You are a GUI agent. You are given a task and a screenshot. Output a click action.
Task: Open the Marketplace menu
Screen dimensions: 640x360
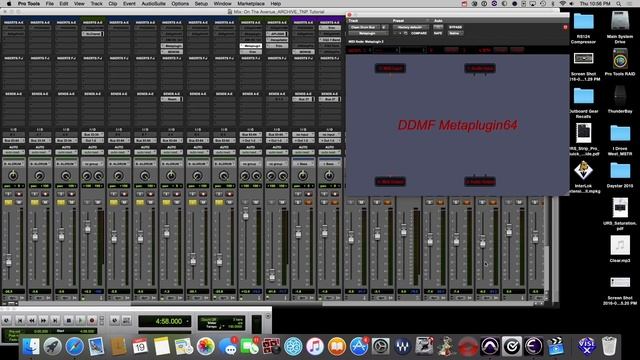(x=251, y=3)
